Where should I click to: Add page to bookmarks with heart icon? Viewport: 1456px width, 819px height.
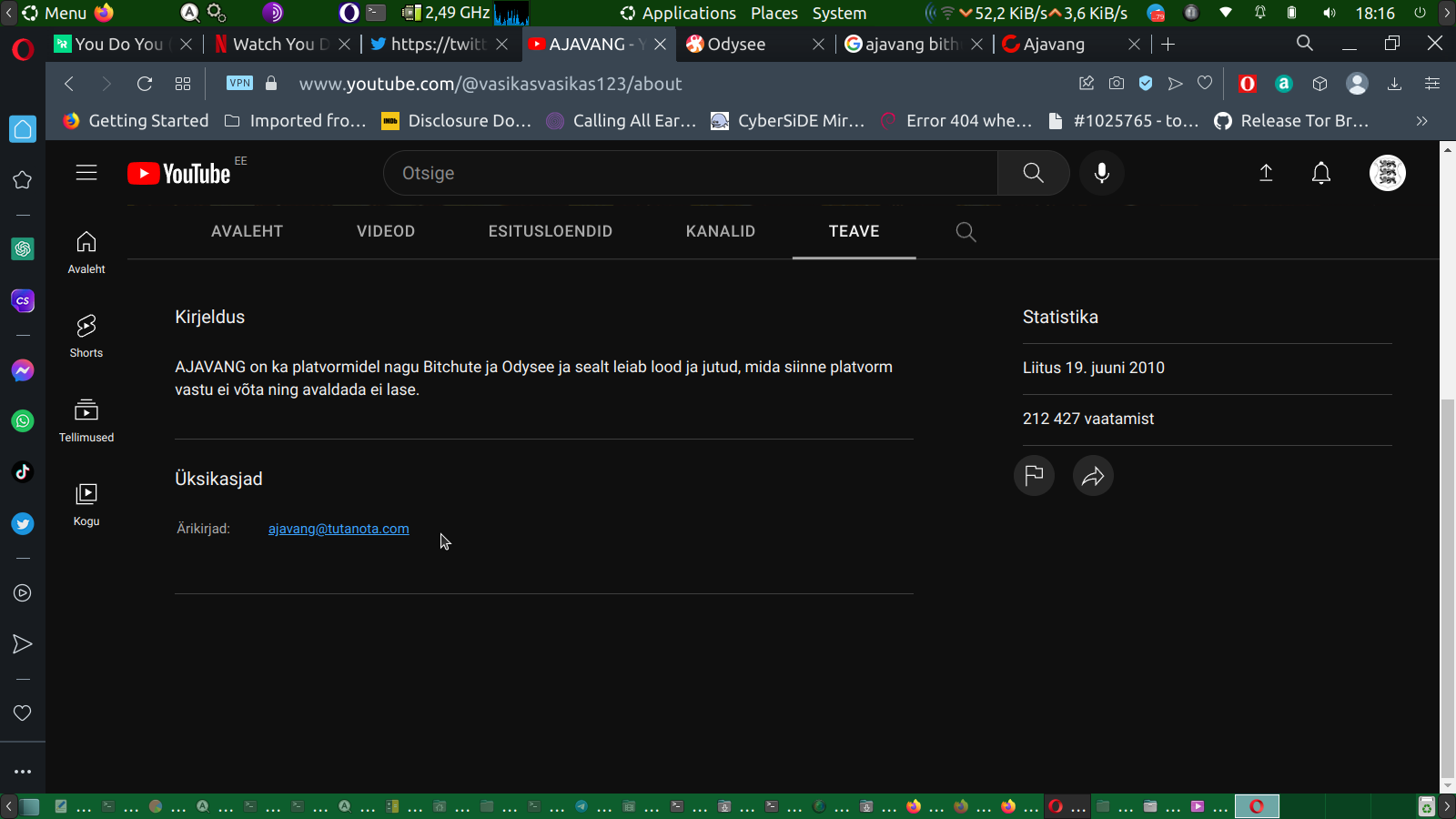(x=1205, y=84)
